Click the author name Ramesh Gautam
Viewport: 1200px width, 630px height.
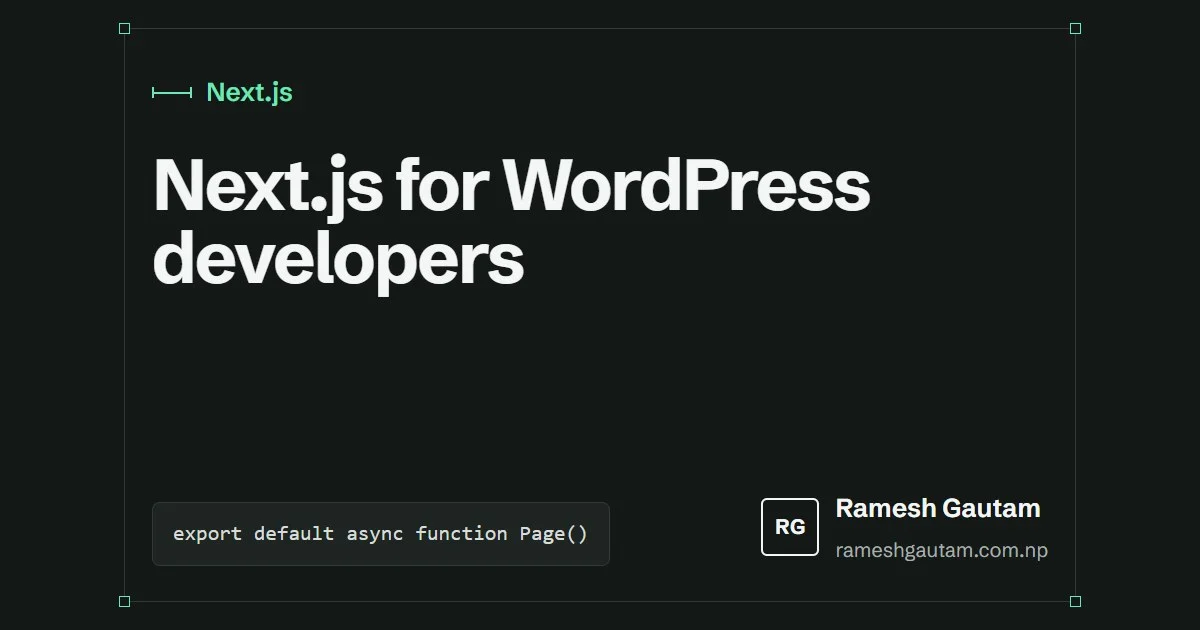938,508
